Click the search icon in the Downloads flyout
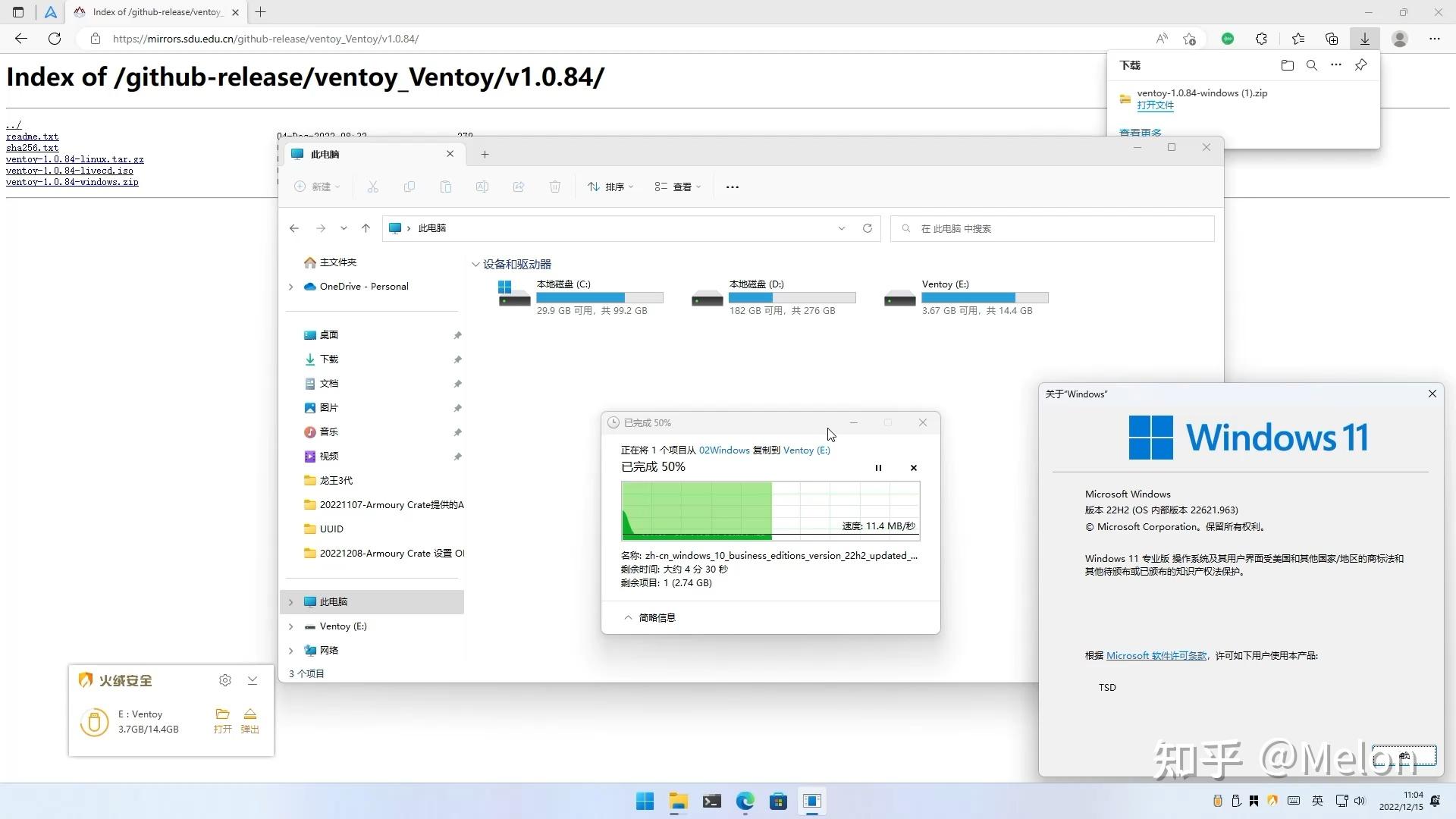The height and width of the screenshot is (819, 1456). (x=1311, y=65)
